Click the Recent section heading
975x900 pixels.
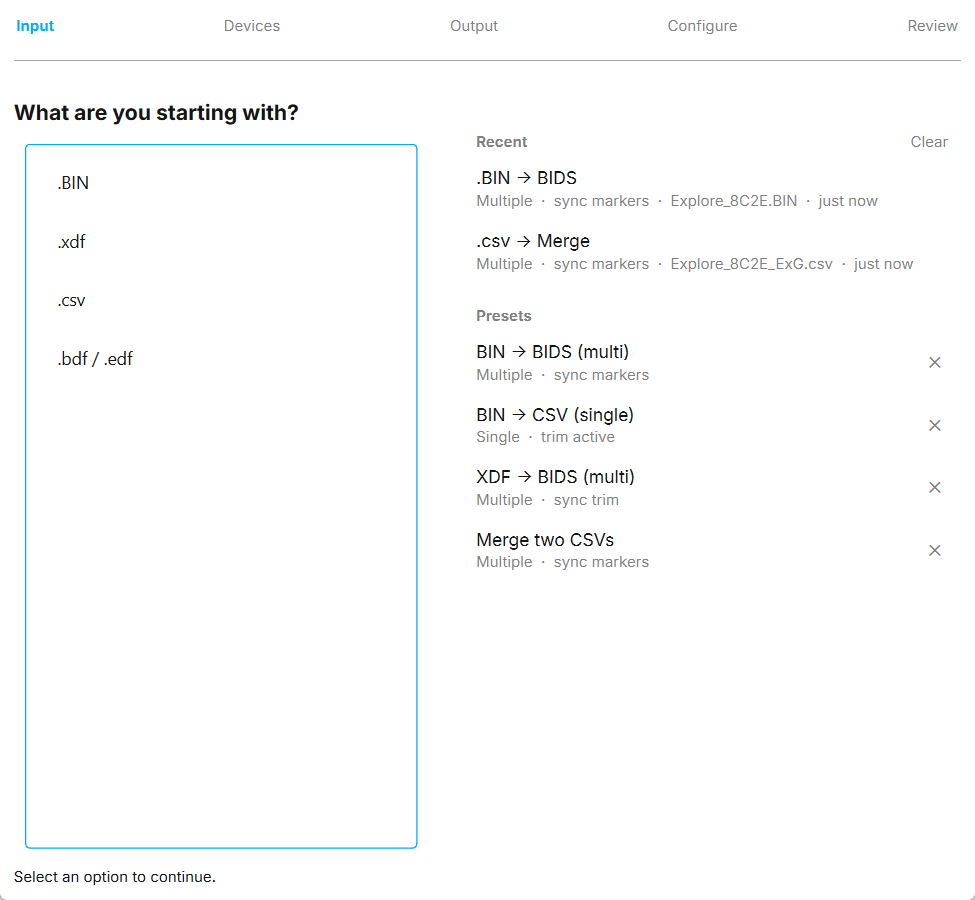pyautogui.click(x=501, y=142)
